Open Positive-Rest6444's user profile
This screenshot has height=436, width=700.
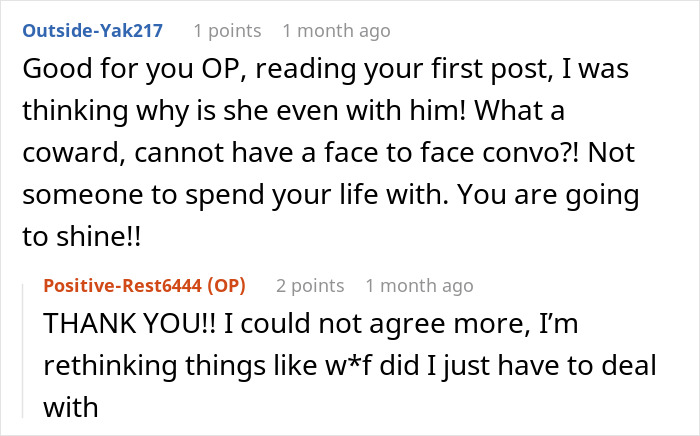coord(122,286)
